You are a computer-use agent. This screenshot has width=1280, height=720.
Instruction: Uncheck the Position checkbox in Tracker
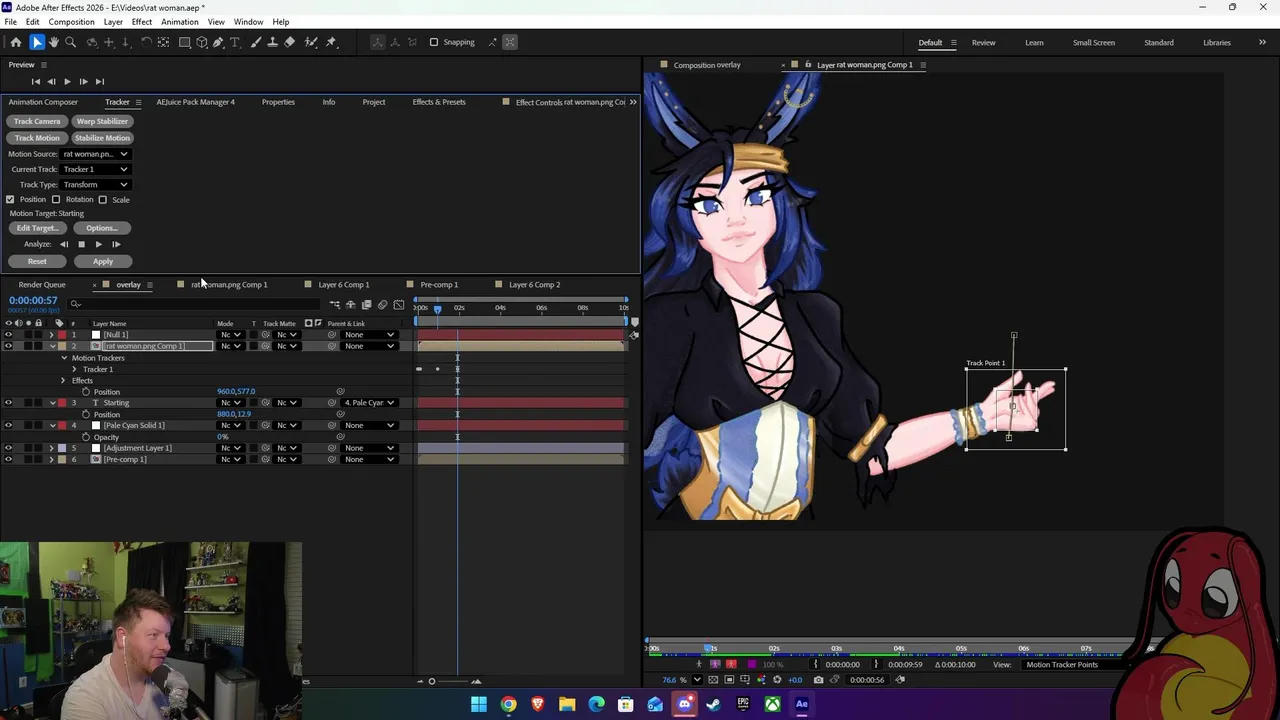click(x=10, y=199)
